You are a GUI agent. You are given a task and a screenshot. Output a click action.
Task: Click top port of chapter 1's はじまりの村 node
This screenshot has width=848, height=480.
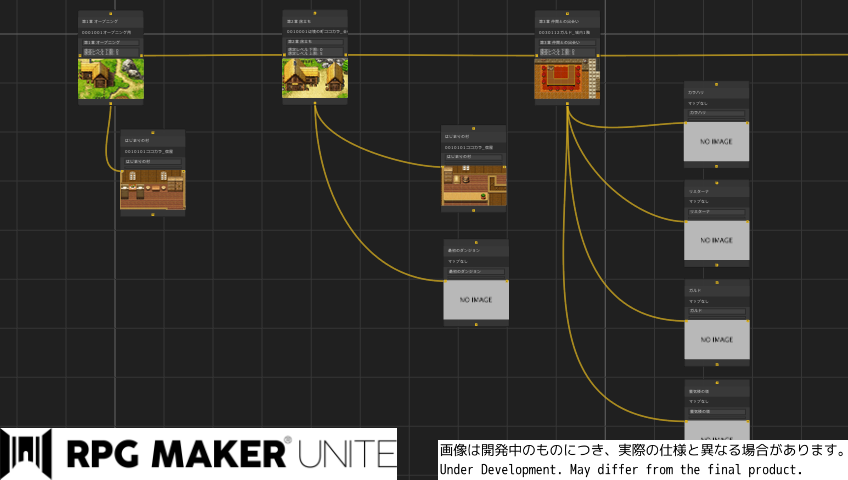(x=153, y=132)
